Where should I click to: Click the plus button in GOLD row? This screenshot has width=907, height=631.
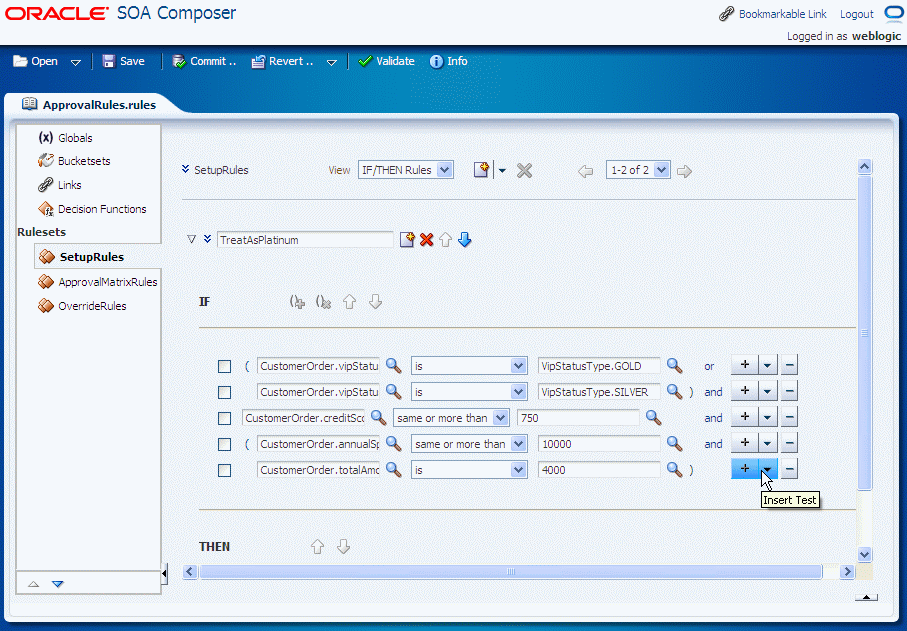pyautogui.click(x=745, y=365)
